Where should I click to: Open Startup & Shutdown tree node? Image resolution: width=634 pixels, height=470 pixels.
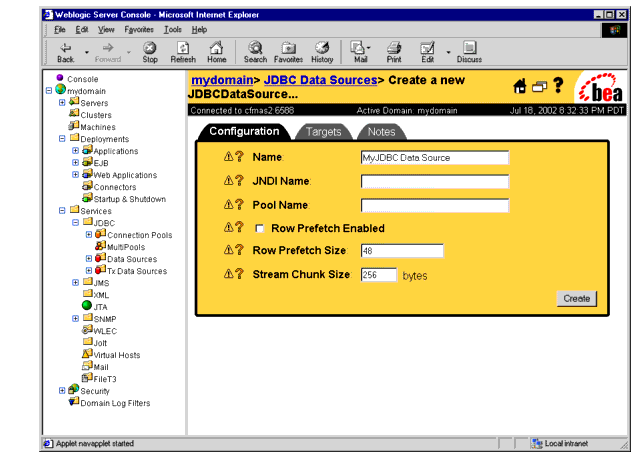coord(129,199)
